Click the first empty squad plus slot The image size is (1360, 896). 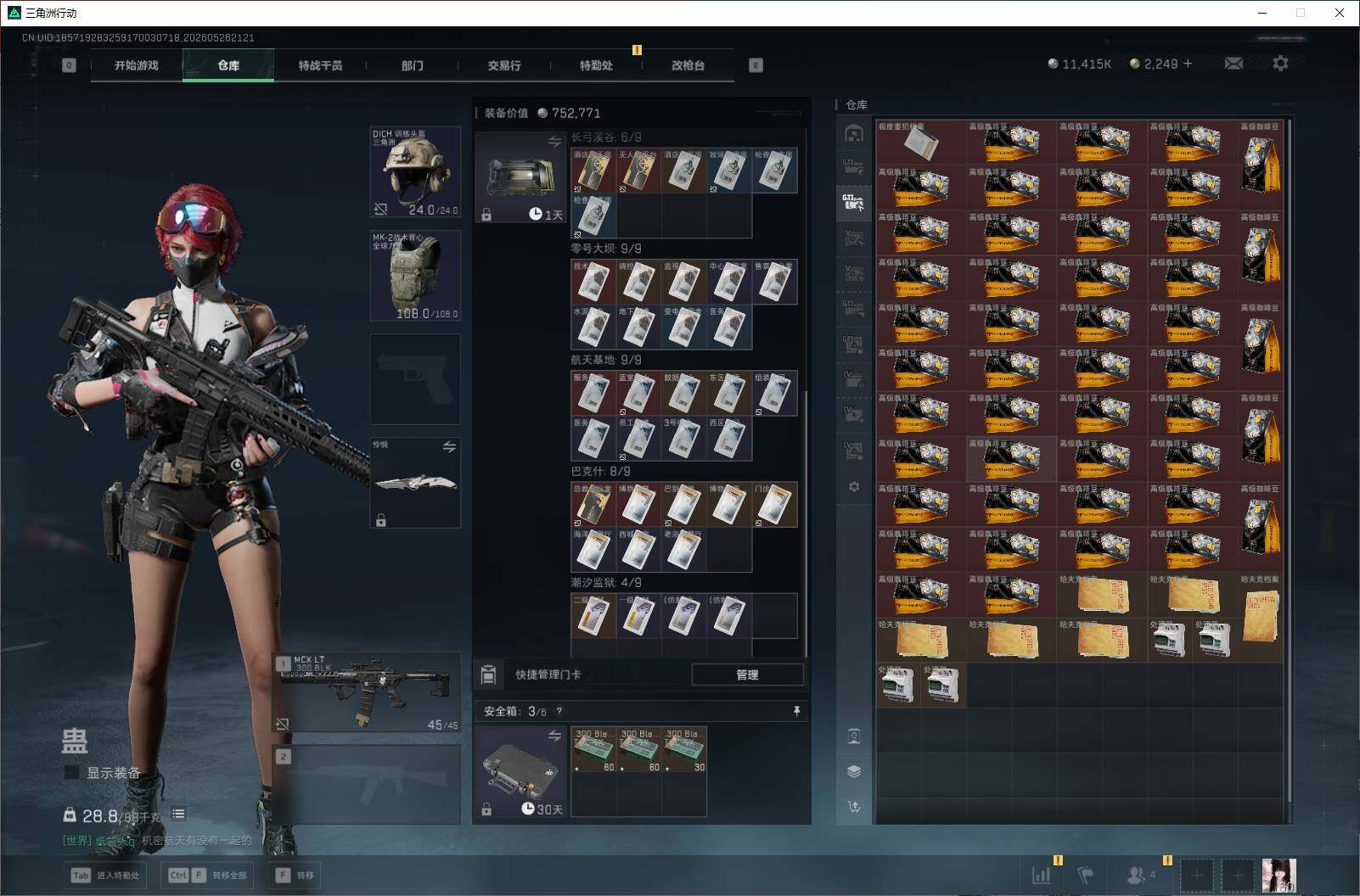pos(1197,875)
